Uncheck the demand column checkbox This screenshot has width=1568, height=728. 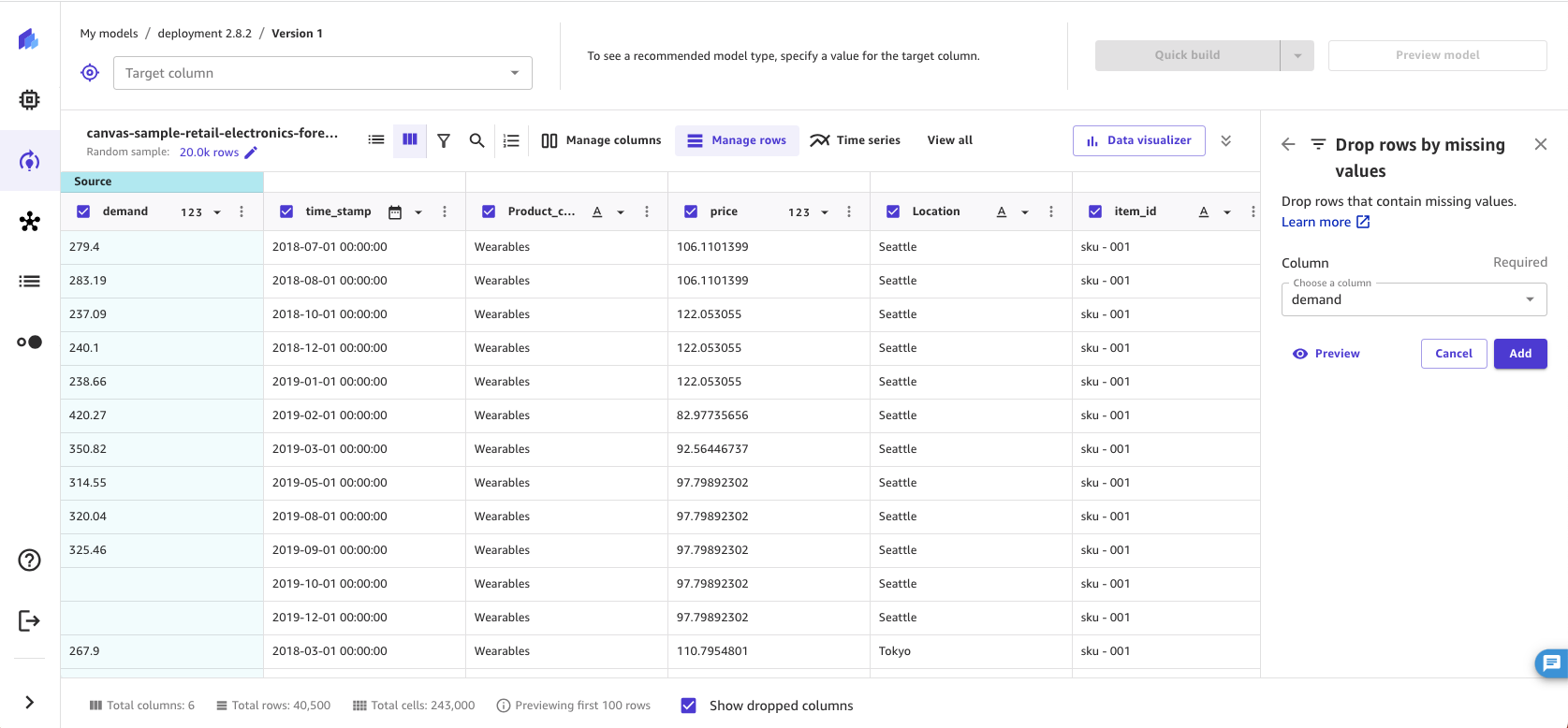(x=83, y=211)
